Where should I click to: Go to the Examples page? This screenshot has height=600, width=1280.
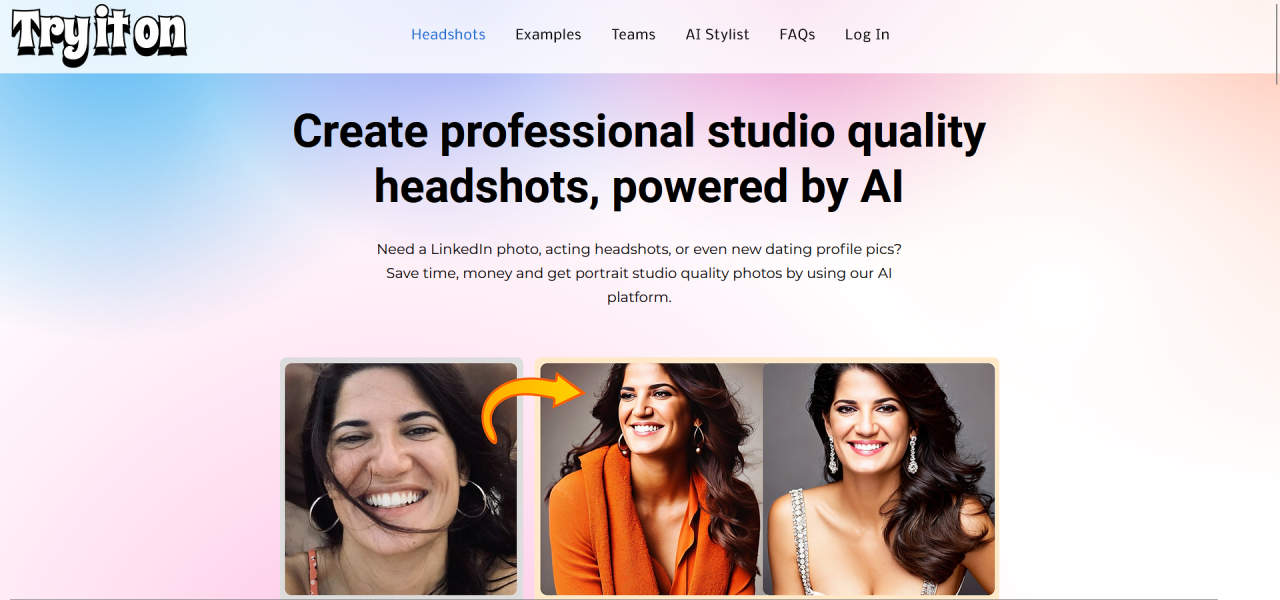(548, 34)
